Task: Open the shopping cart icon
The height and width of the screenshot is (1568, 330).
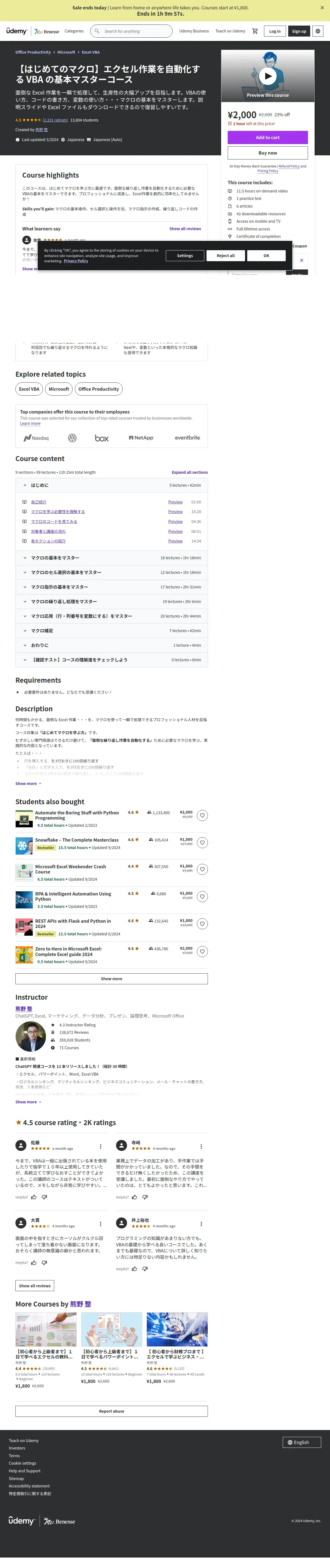Action: point(255,31)
